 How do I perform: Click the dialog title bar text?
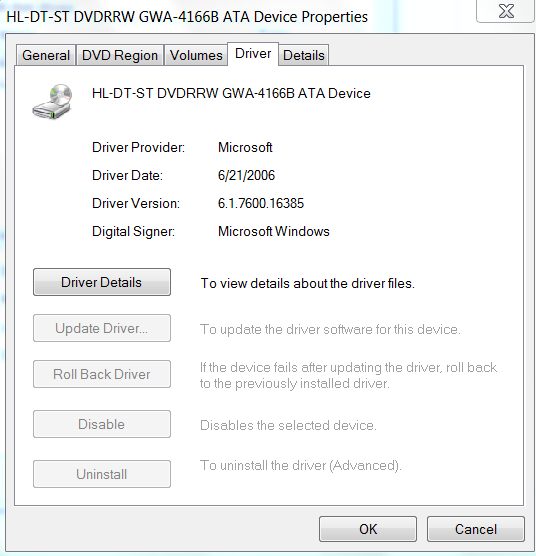(x=187, y=17)
